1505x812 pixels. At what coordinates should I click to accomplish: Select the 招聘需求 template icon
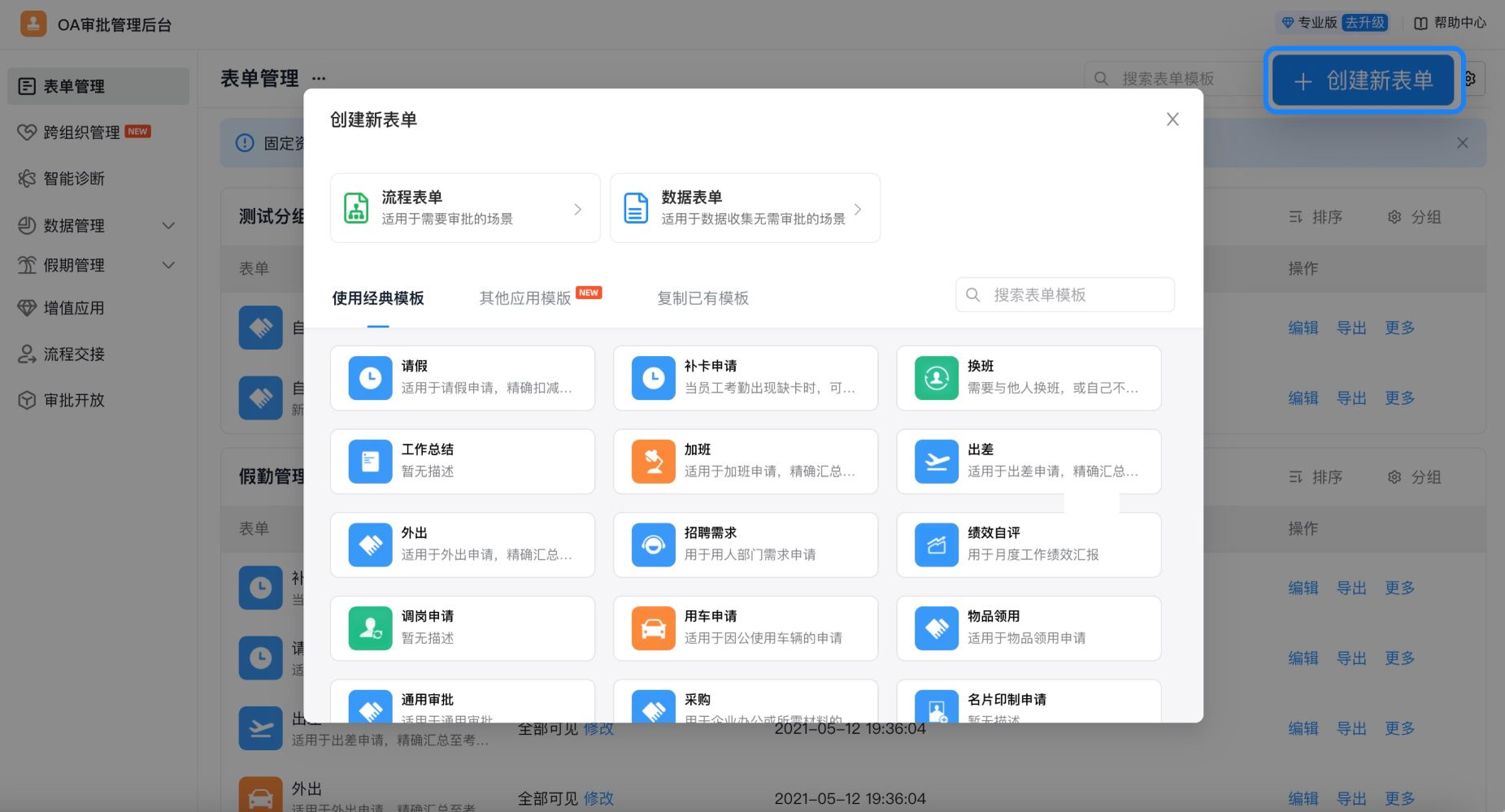point(653,545)
